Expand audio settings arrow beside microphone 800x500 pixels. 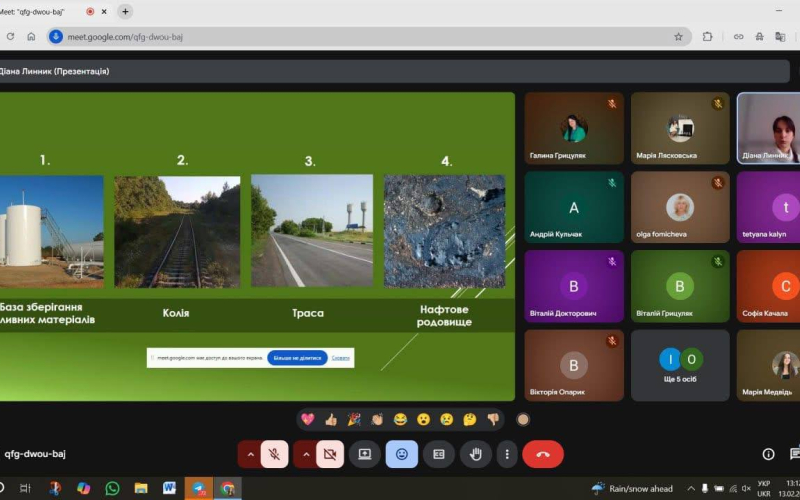coord(250,454)
